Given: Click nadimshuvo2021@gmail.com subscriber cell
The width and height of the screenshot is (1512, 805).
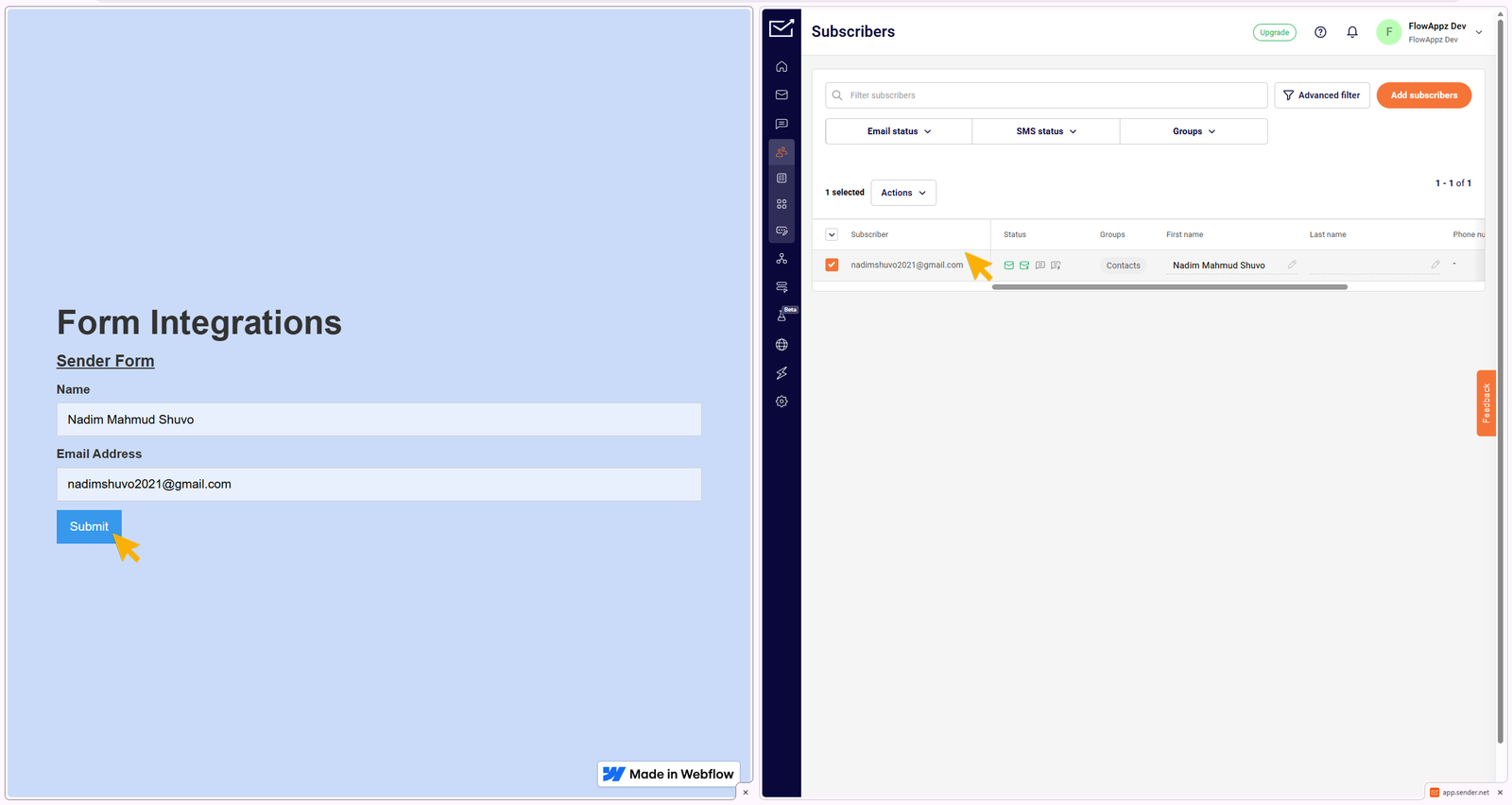Looking at the screenshot, I should [906, 265].
